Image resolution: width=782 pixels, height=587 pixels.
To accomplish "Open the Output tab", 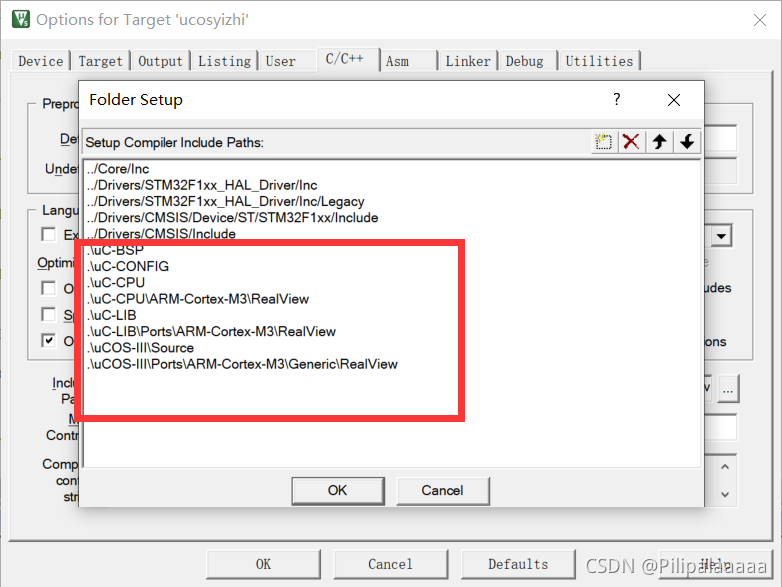I will (x=161, y=61).
